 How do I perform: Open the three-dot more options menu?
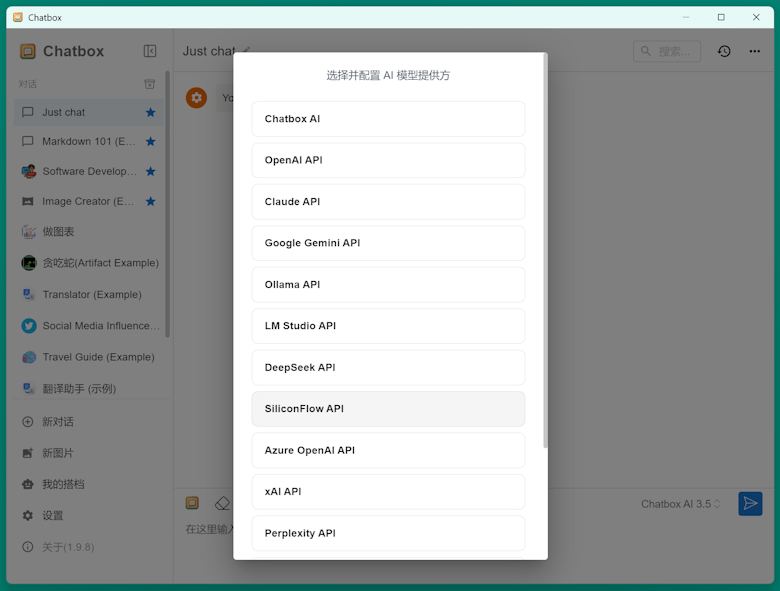[755, 51]
